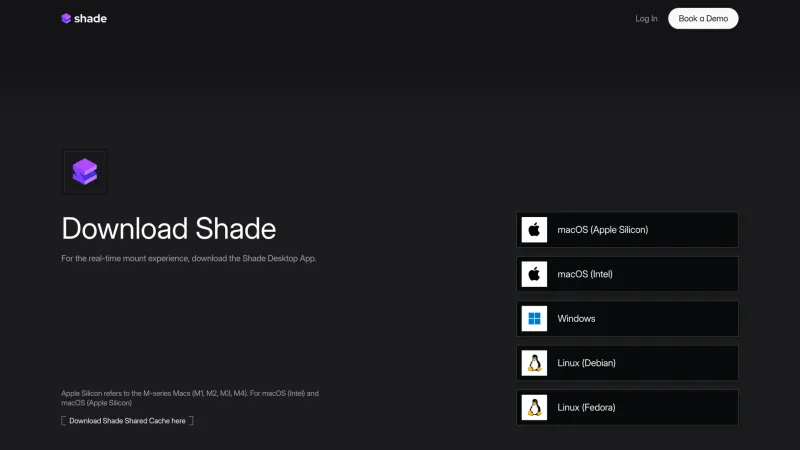800x450 pixels.
Task: Click the Windows logo icon
Action: (x=534, y=318)
